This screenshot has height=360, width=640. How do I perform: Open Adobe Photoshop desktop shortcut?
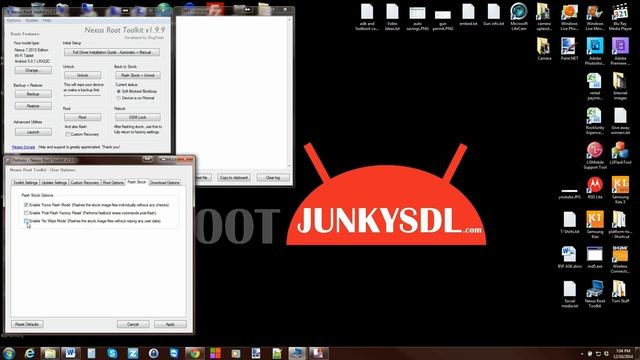[595, 51]
